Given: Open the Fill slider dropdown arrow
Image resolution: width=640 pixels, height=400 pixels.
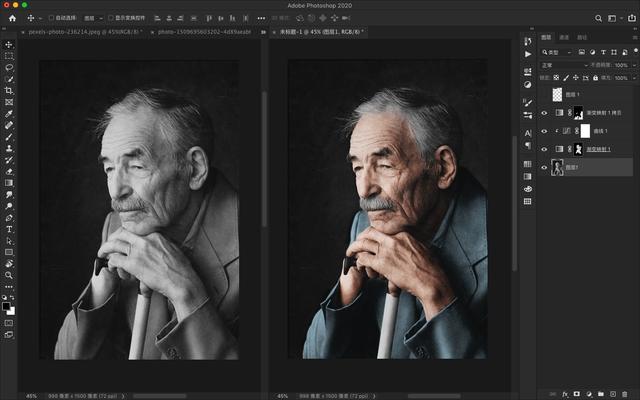Looking at the screenshot, I should coord(634,78).
